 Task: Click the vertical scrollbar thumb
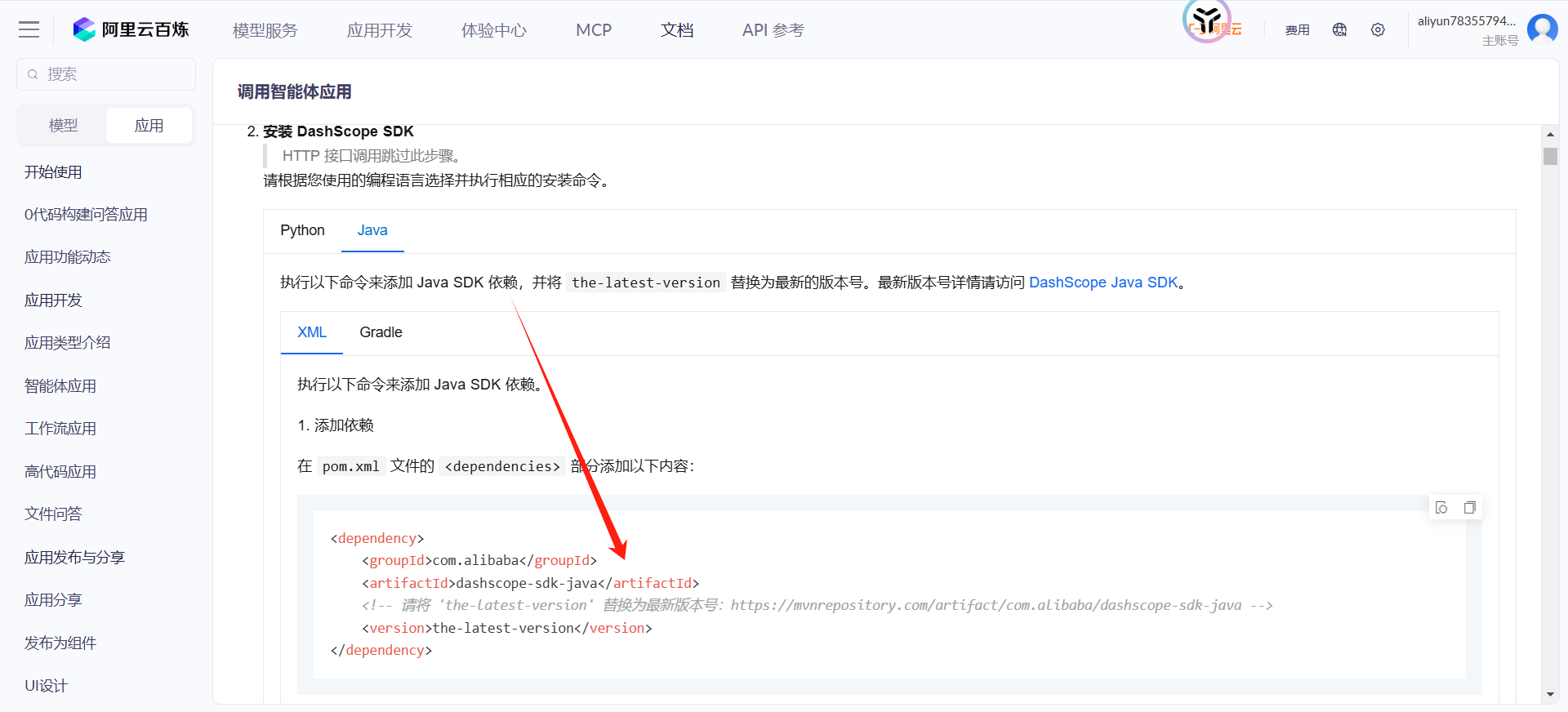point(1550,156)
